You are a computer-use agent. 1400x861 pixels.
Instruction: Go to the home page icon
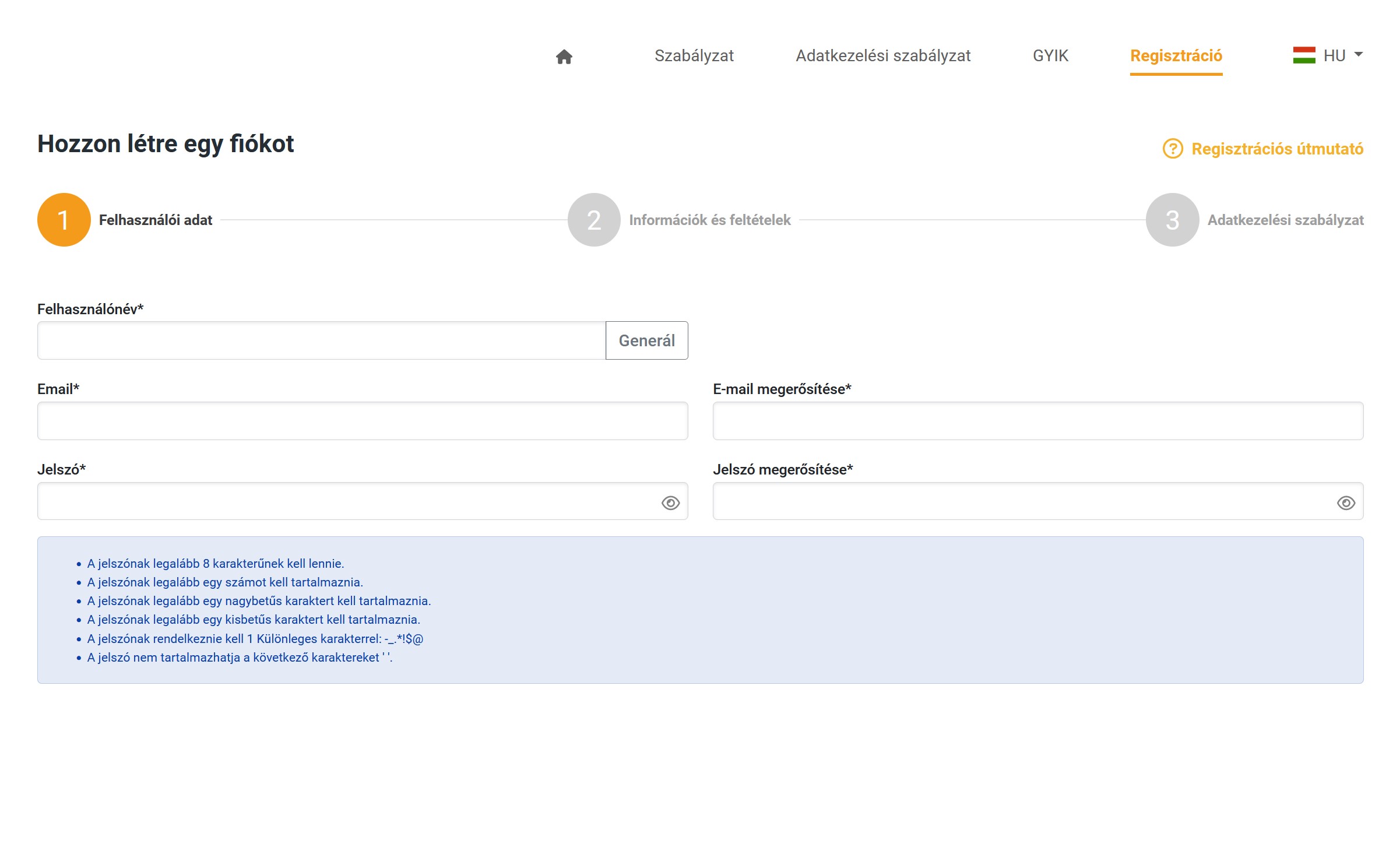564,57
